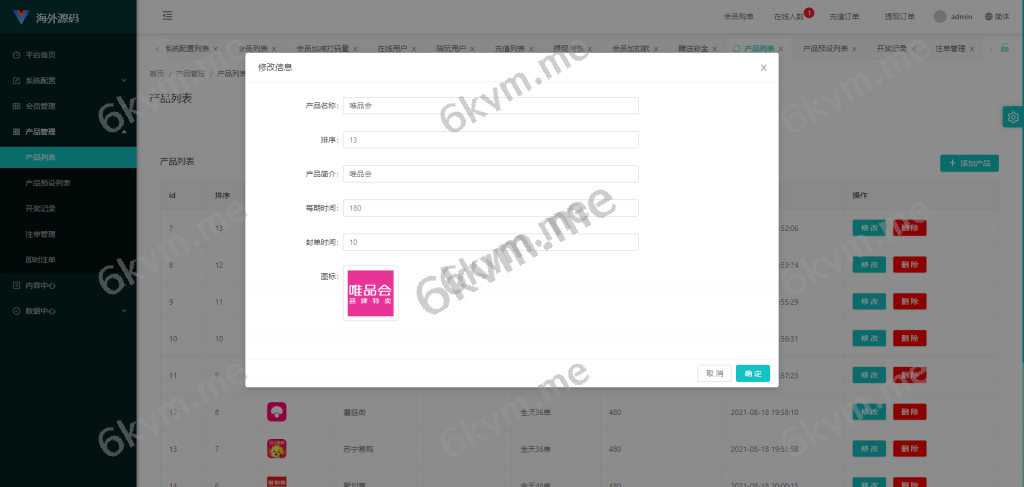The height and width of the screenshot is (487, 1024).
Task: Open the gear settings drawer icon
Action: tap(1013, 118)
